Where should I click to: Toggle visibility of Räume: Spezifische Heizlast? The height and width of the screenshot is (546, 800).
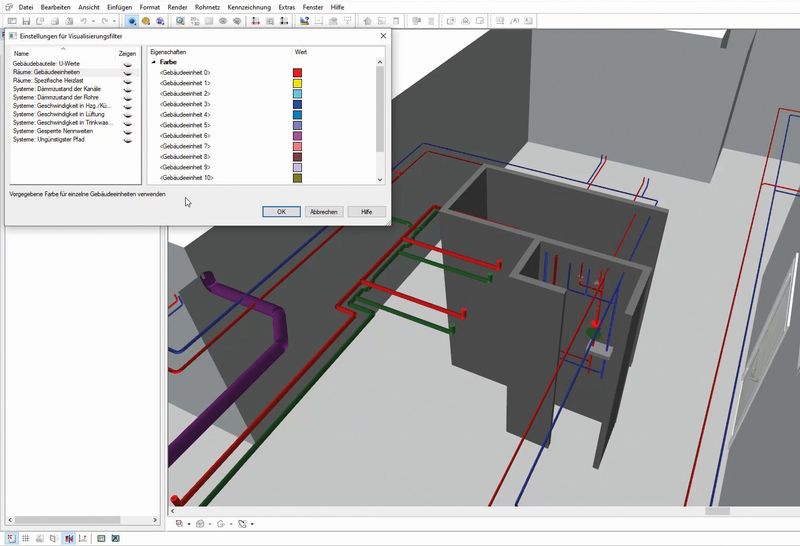128,80
